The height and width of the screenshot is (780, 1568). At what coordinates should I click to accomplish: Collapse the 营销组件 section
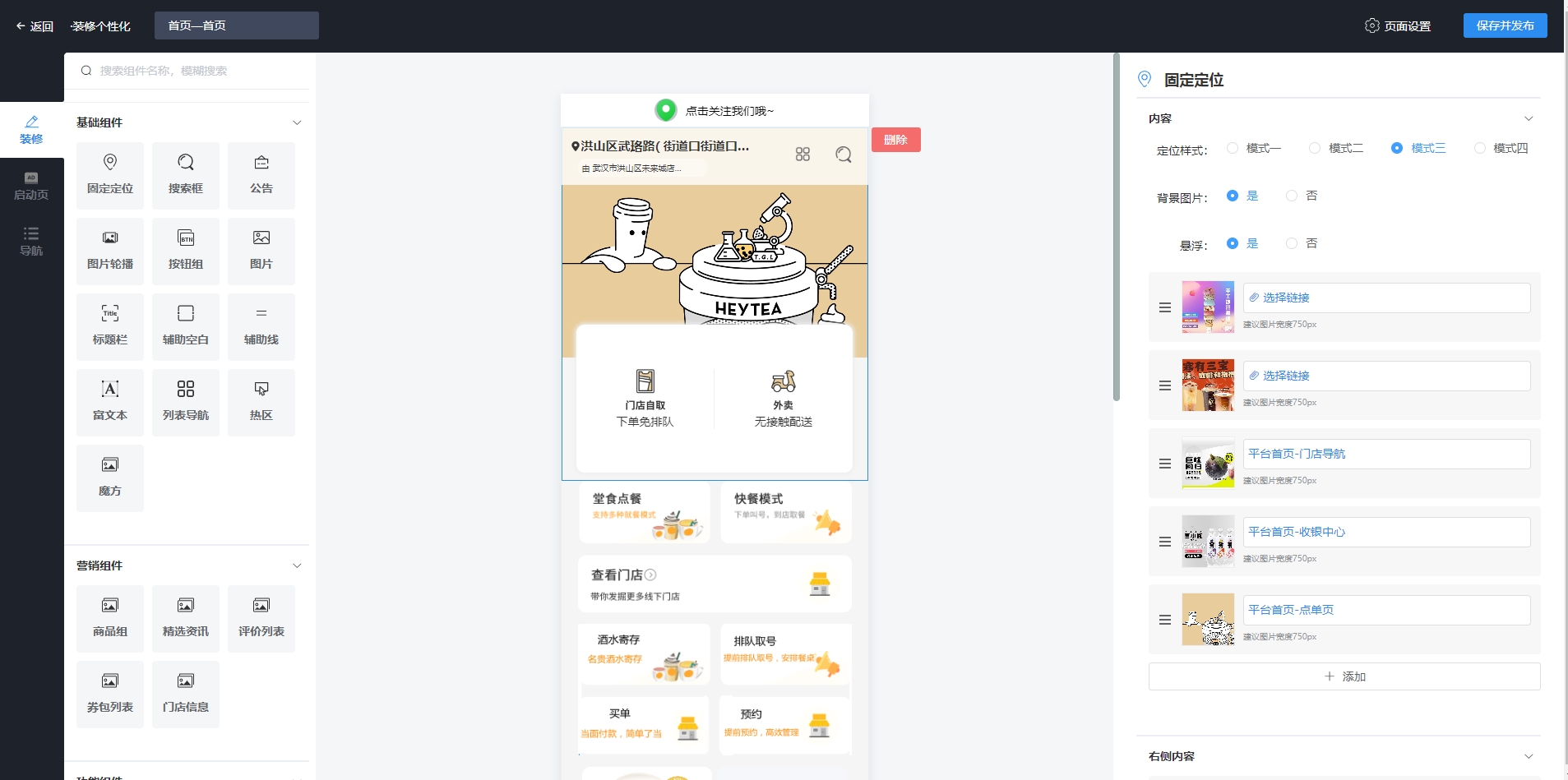(x=297, y=565)
